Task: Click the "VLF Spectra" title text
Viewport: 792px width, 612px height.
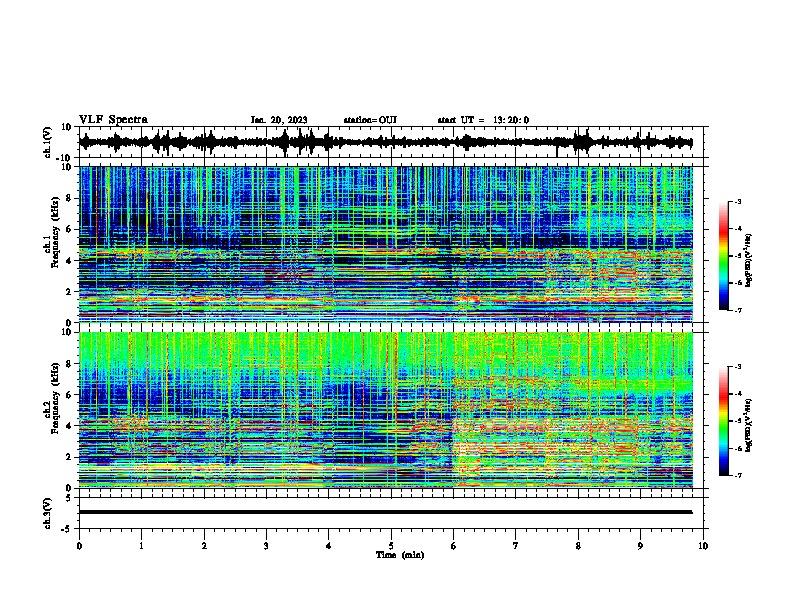Action: (113, 120)
